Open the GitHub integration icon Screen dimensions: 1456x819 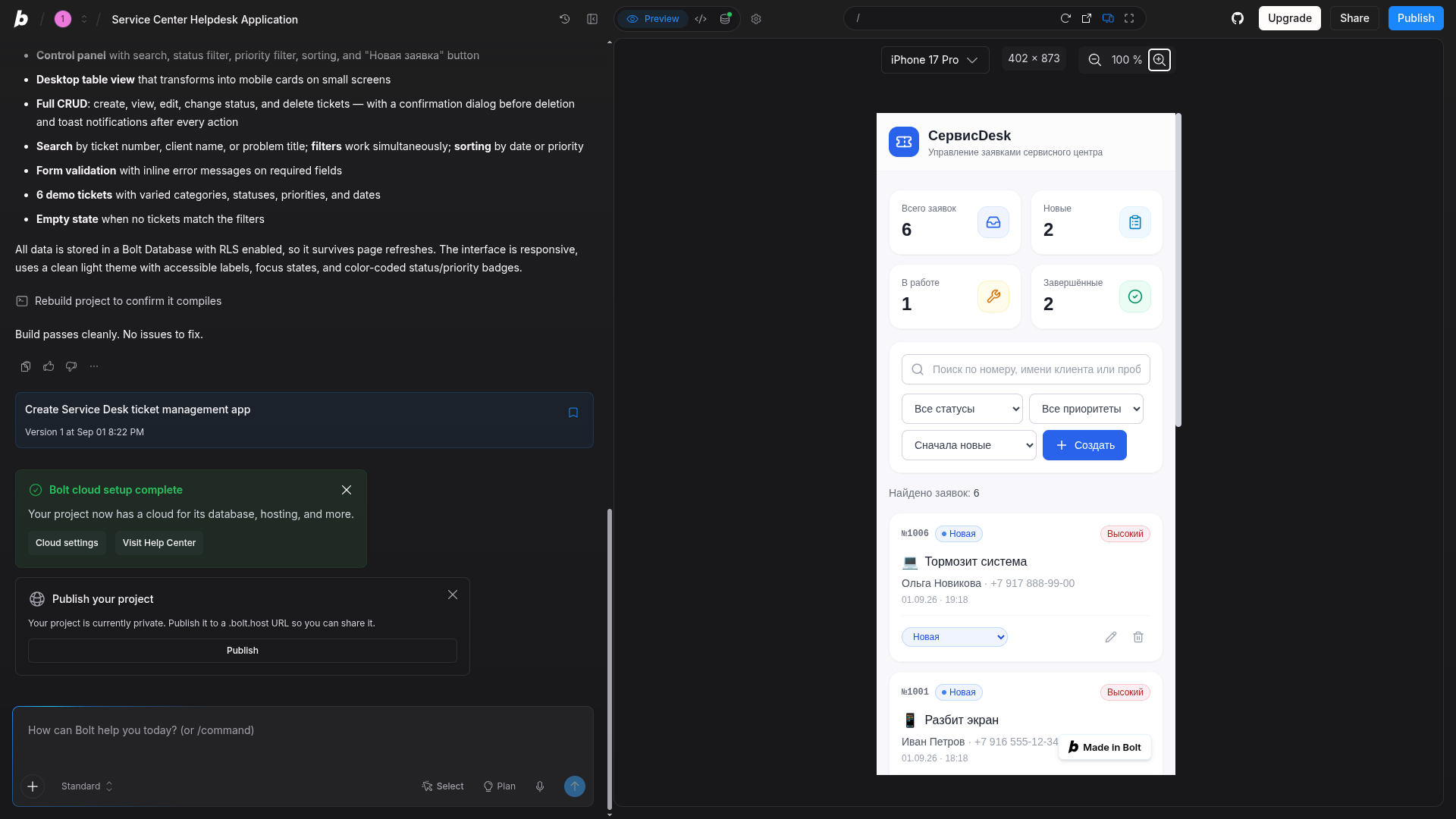coord(1238,18)
